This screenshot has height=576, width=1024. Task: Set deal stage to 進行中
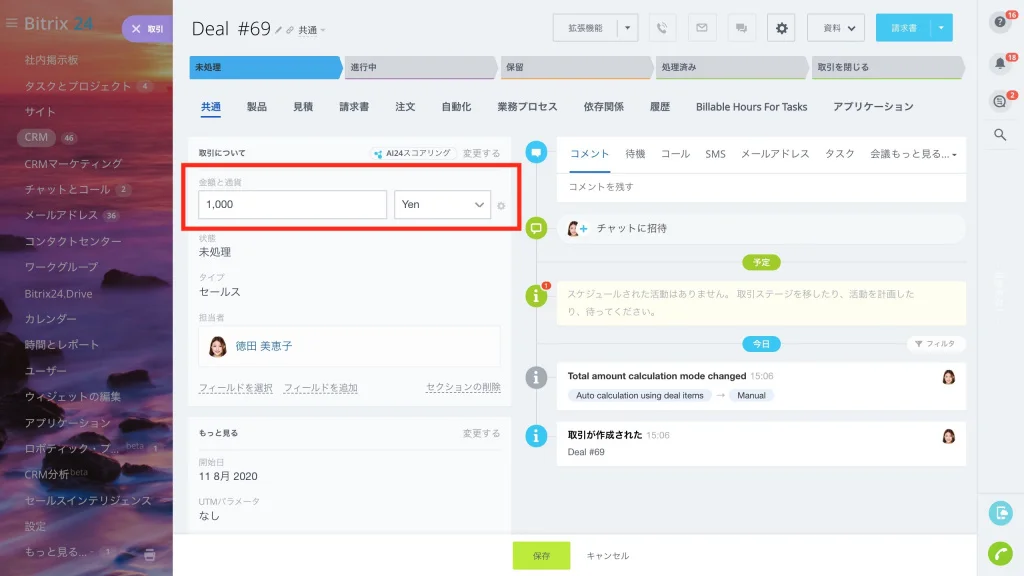click(420, 67)
